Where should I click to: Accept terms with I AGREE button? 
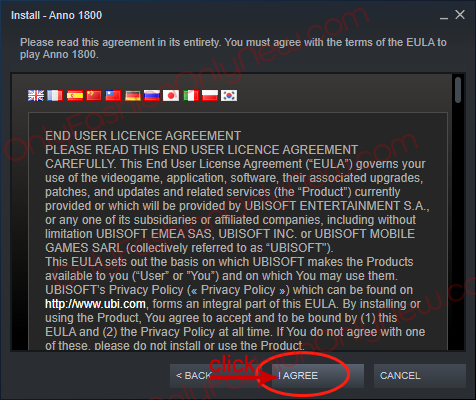click(318, 376)
